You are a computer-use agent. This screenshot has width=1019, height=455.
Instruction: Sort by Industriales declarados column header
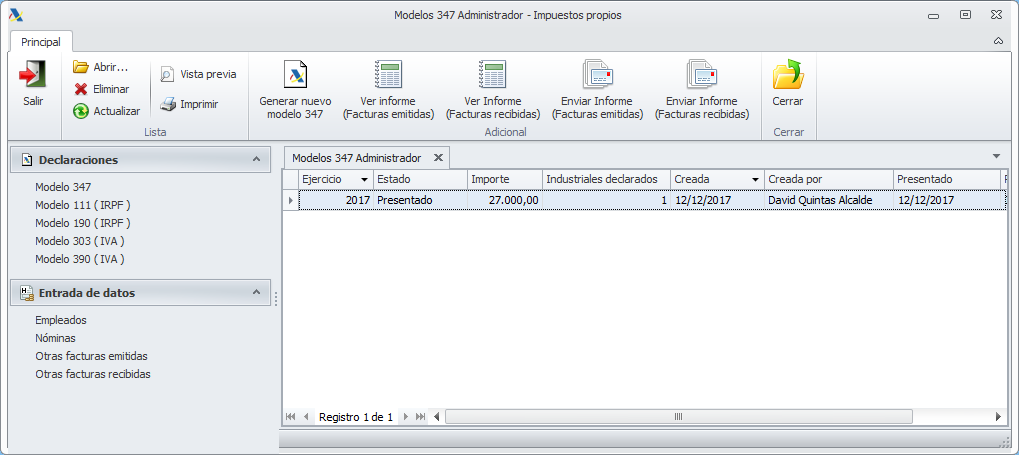tap(606, 179)
